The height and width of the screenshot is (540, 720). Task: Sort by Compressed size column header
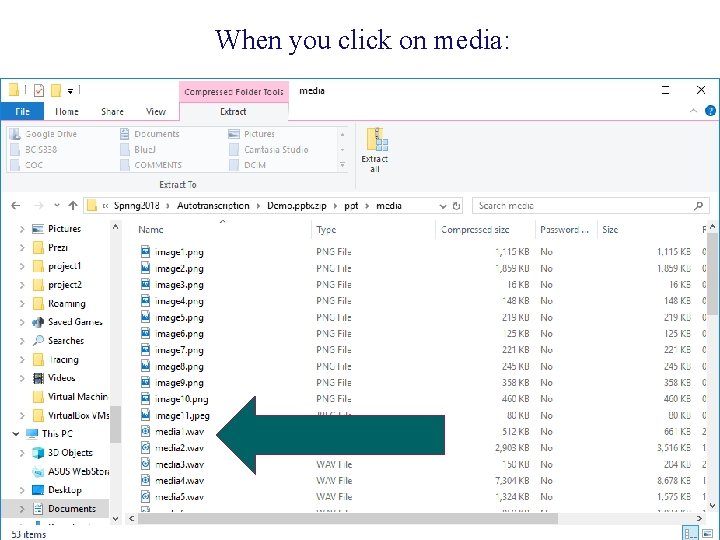tap(475, 230)
